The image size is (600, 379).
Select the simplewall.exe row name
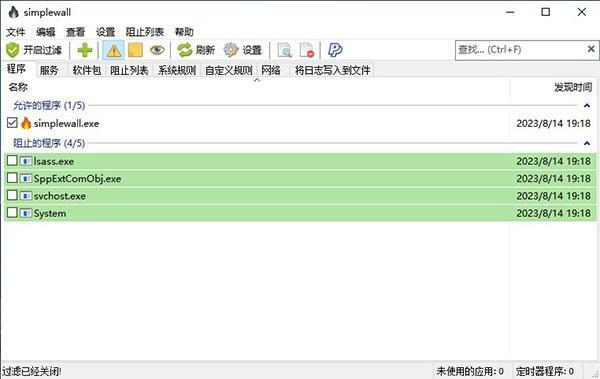66,124
